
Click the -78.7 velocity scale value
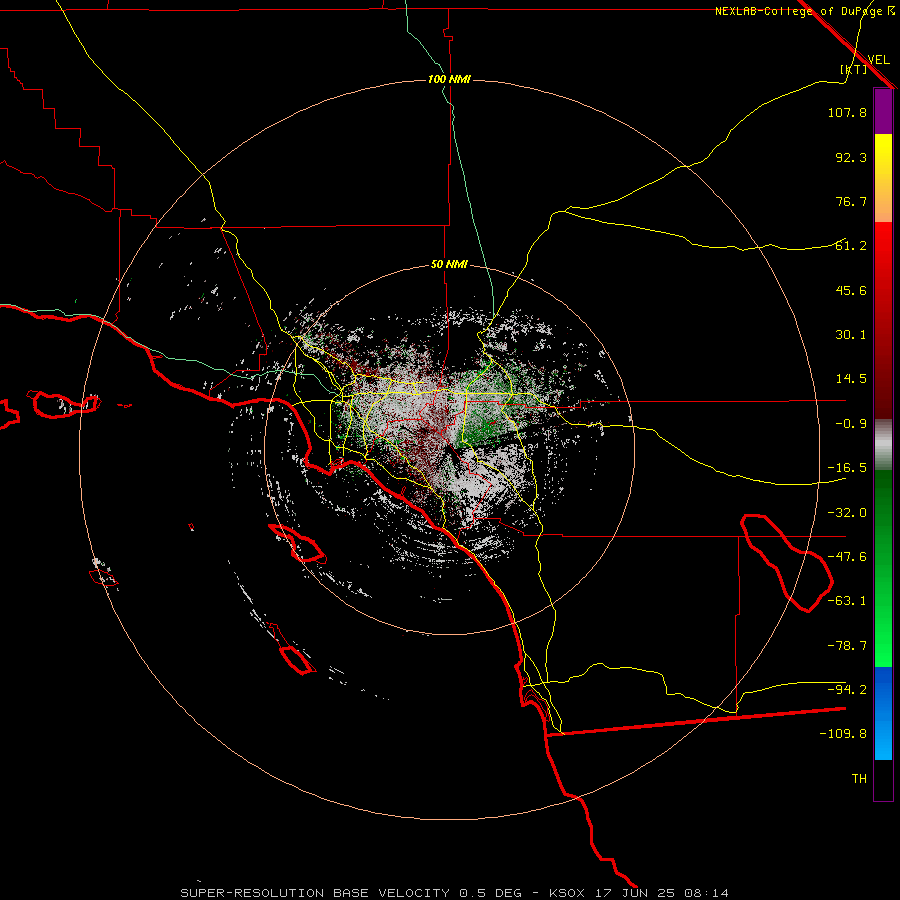(847, 646)
